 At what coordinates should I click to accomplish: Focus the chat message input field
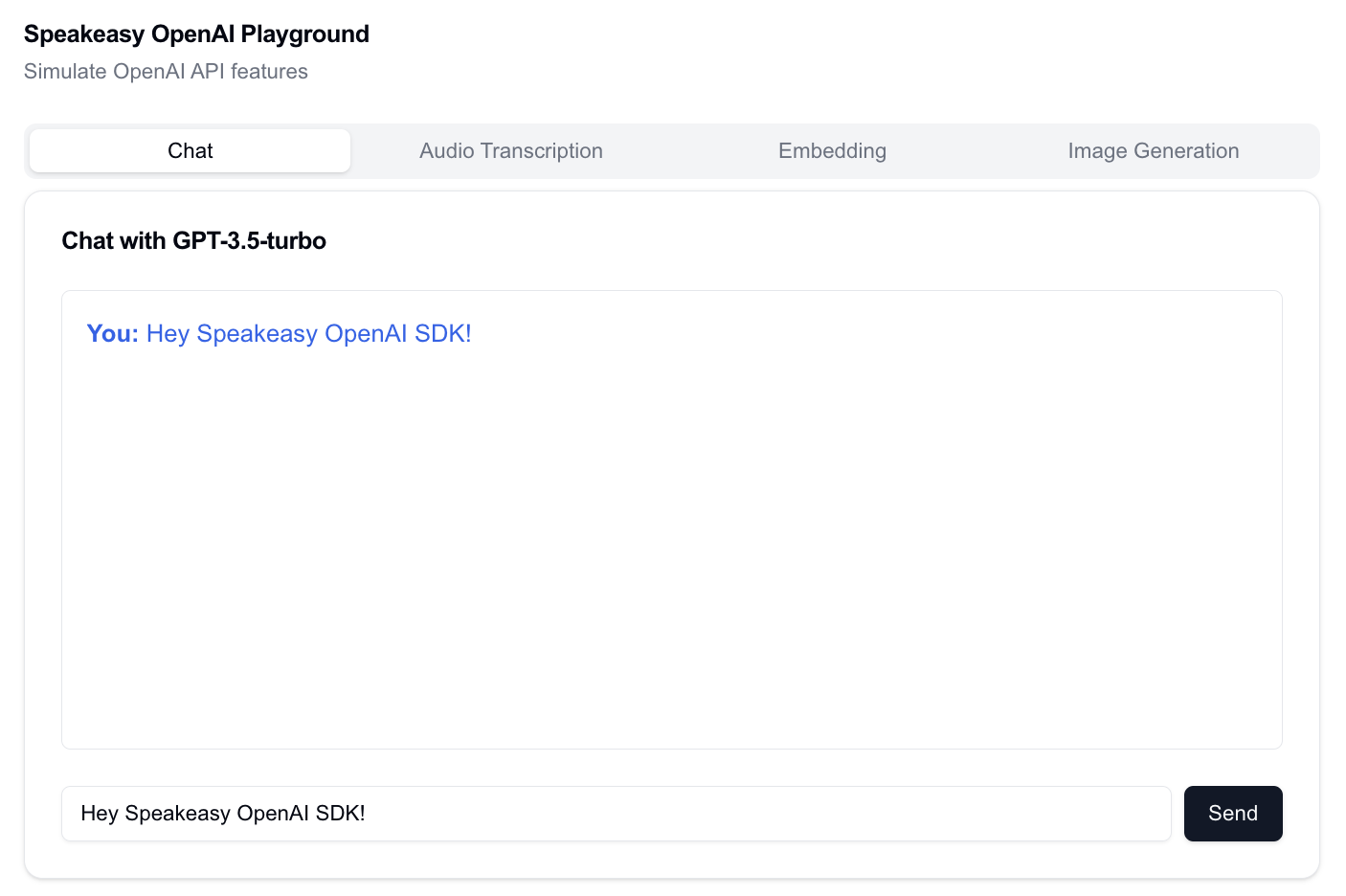pos(617,814)
